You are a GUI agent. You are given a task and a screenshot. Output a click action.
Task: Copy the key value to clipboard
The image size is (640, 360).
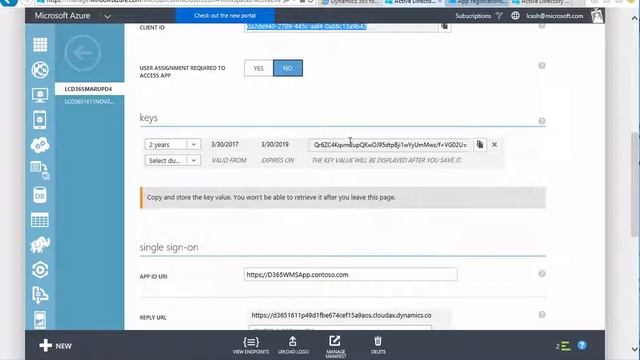point(480,144)
